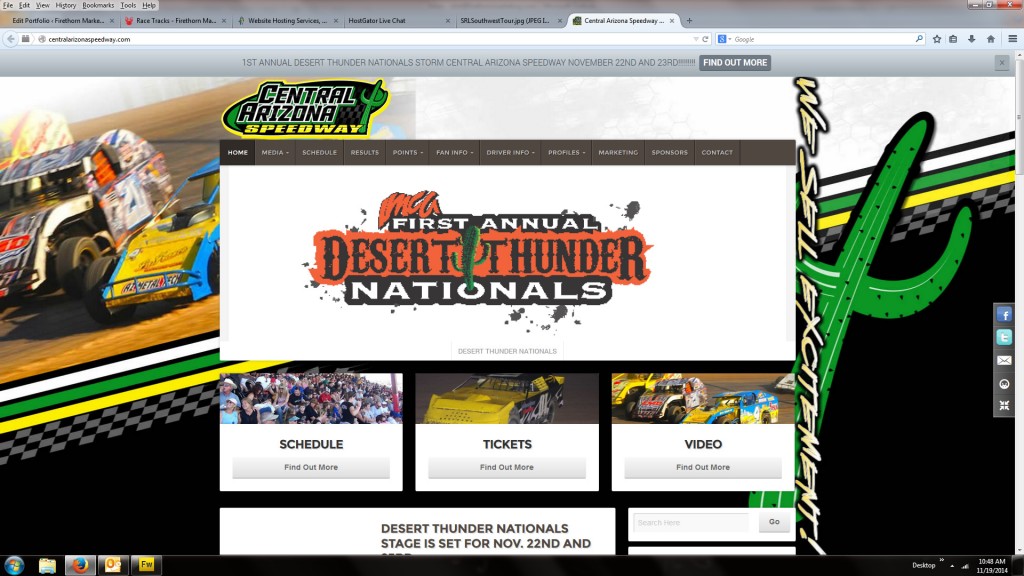
Task: Click the Search Here input field
Action: 691,522
